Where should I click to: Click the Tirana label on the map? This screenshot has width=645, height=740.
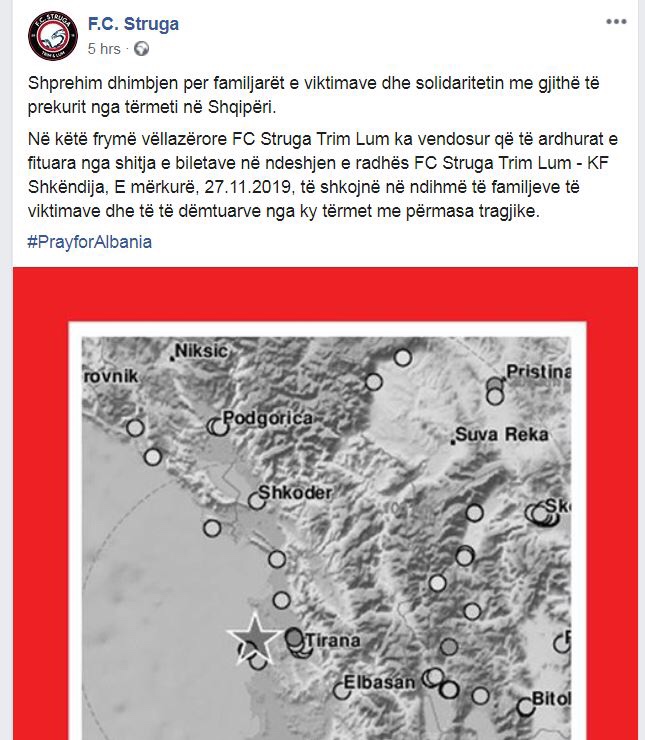[x=333, y=640]
